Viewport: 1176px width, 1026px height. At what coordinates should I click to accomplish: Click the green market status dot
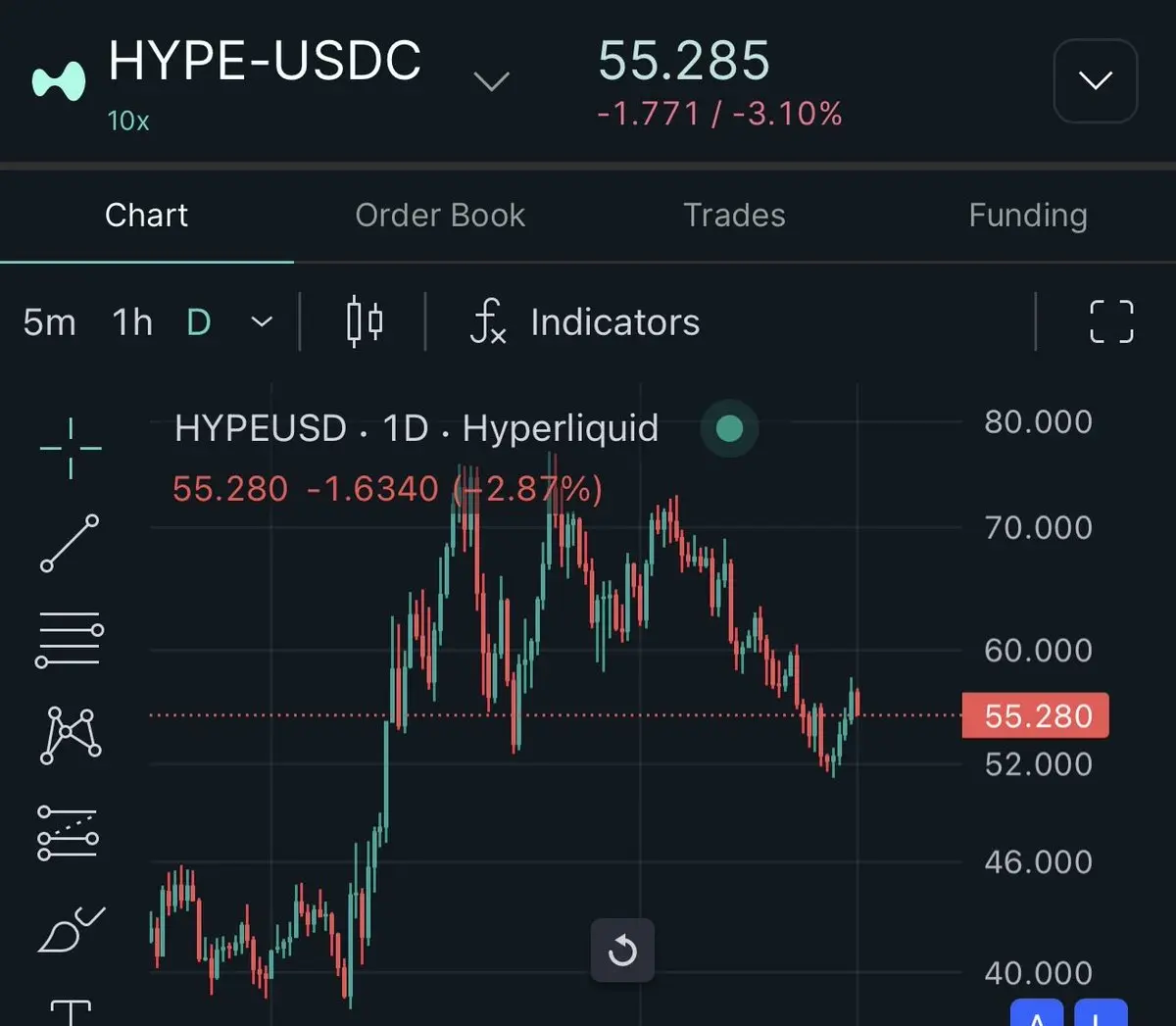coord(729,428)
